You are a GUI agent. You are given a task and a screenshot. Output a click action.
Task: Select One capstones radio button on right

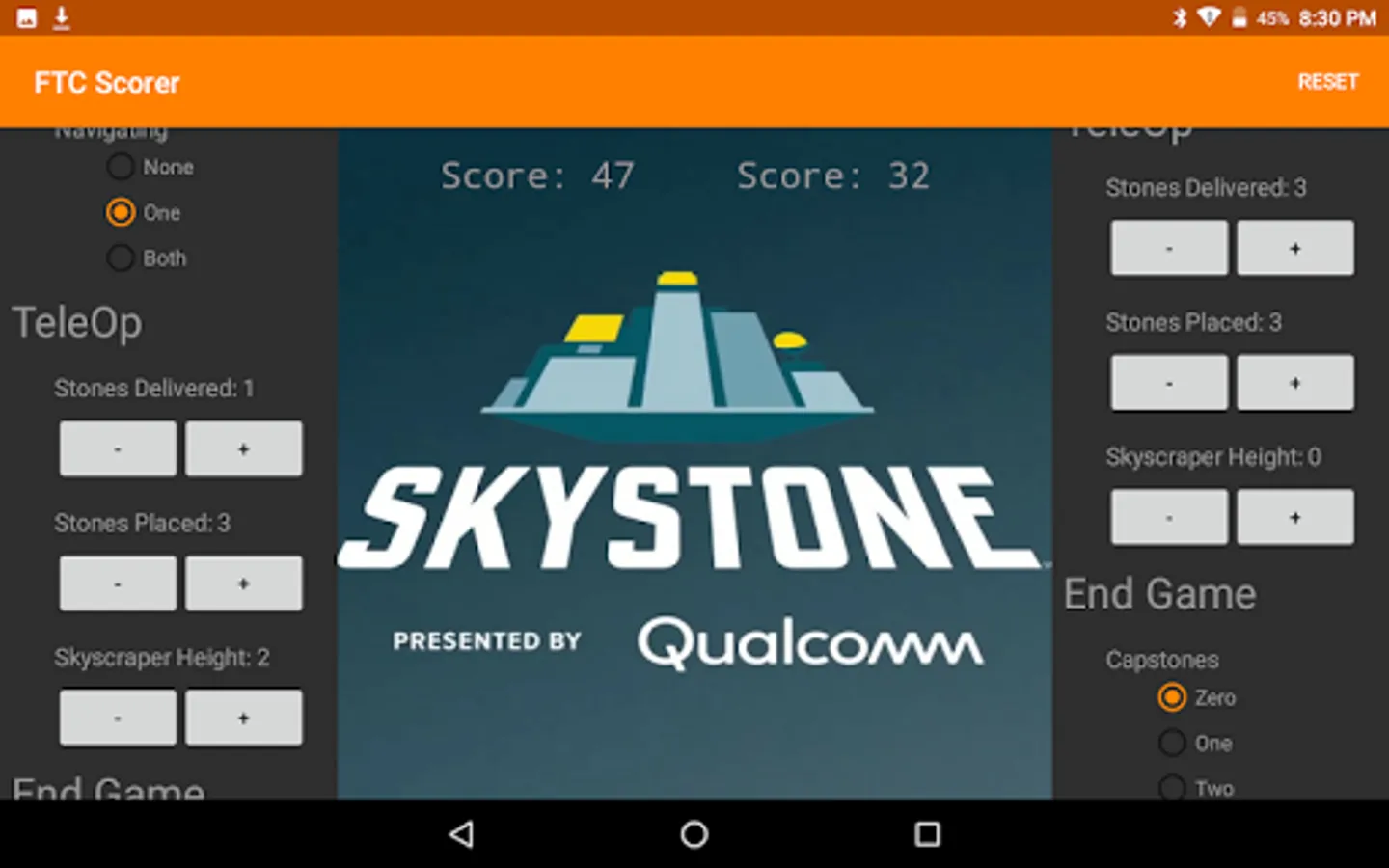[1172, 743]
